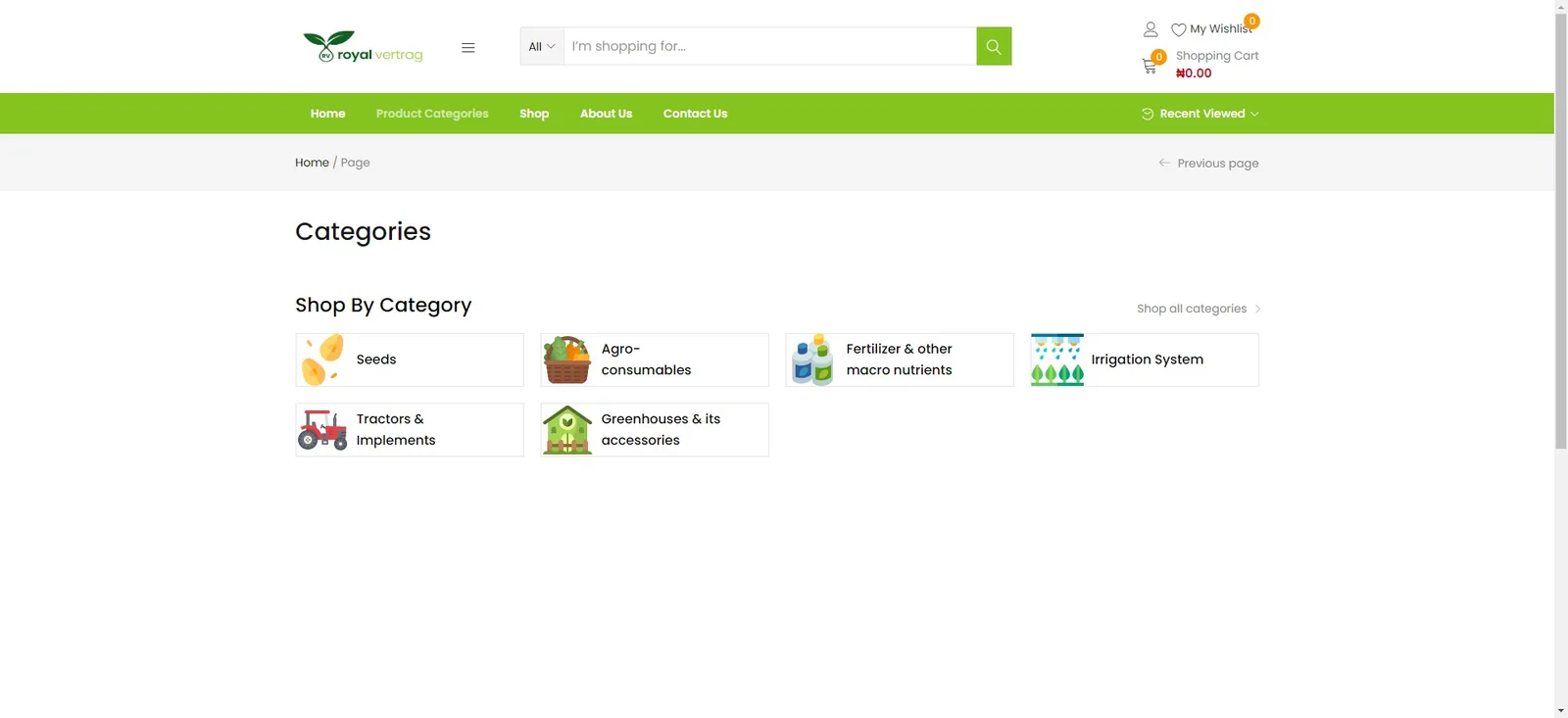Click the Fertilizer bottles image
The image size is (1568, 718).
(812, 359)
